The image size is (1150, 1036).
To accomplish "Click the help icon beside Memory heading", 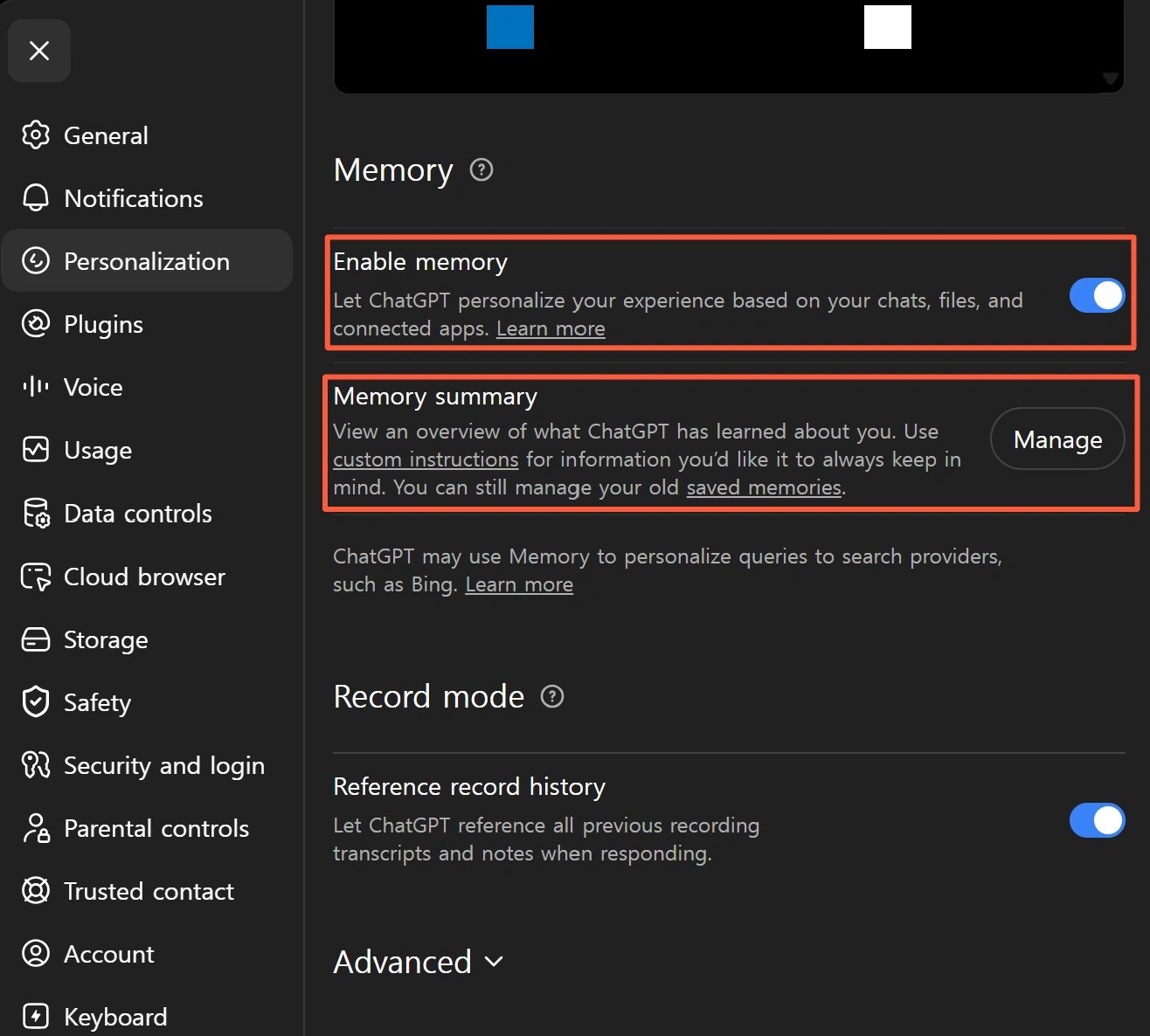I will click(481, 169).
